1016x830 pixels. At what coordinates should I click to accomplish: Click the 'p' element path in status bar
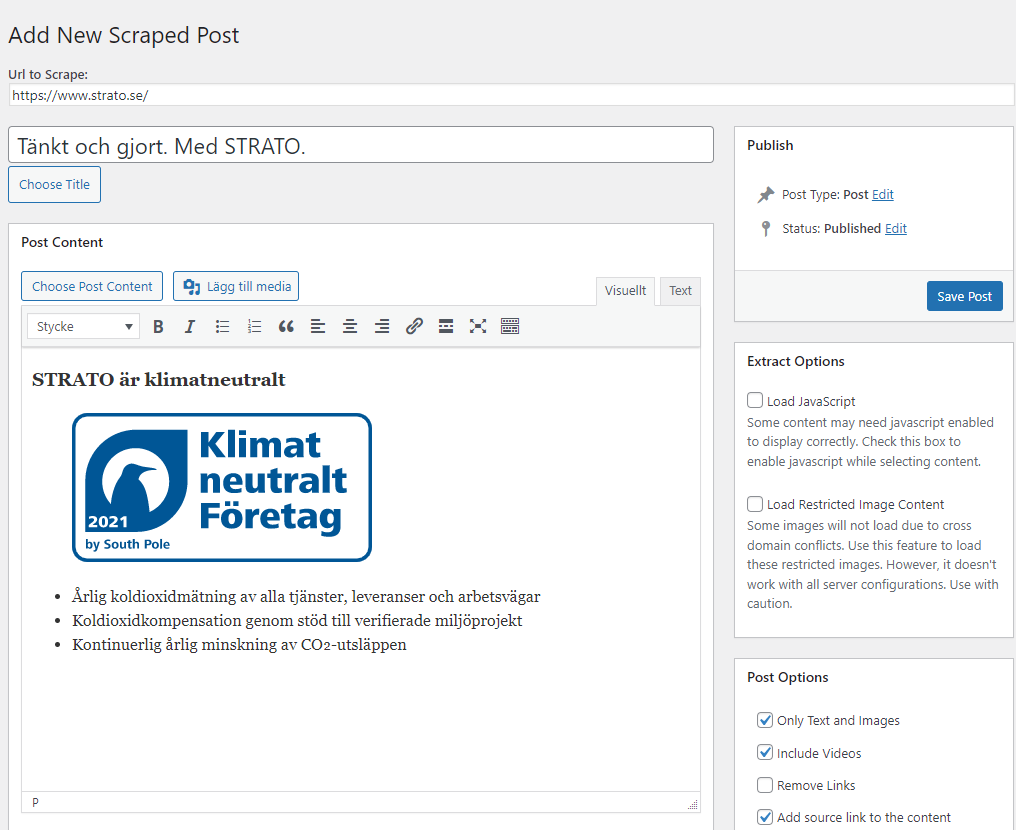[35, 802]
